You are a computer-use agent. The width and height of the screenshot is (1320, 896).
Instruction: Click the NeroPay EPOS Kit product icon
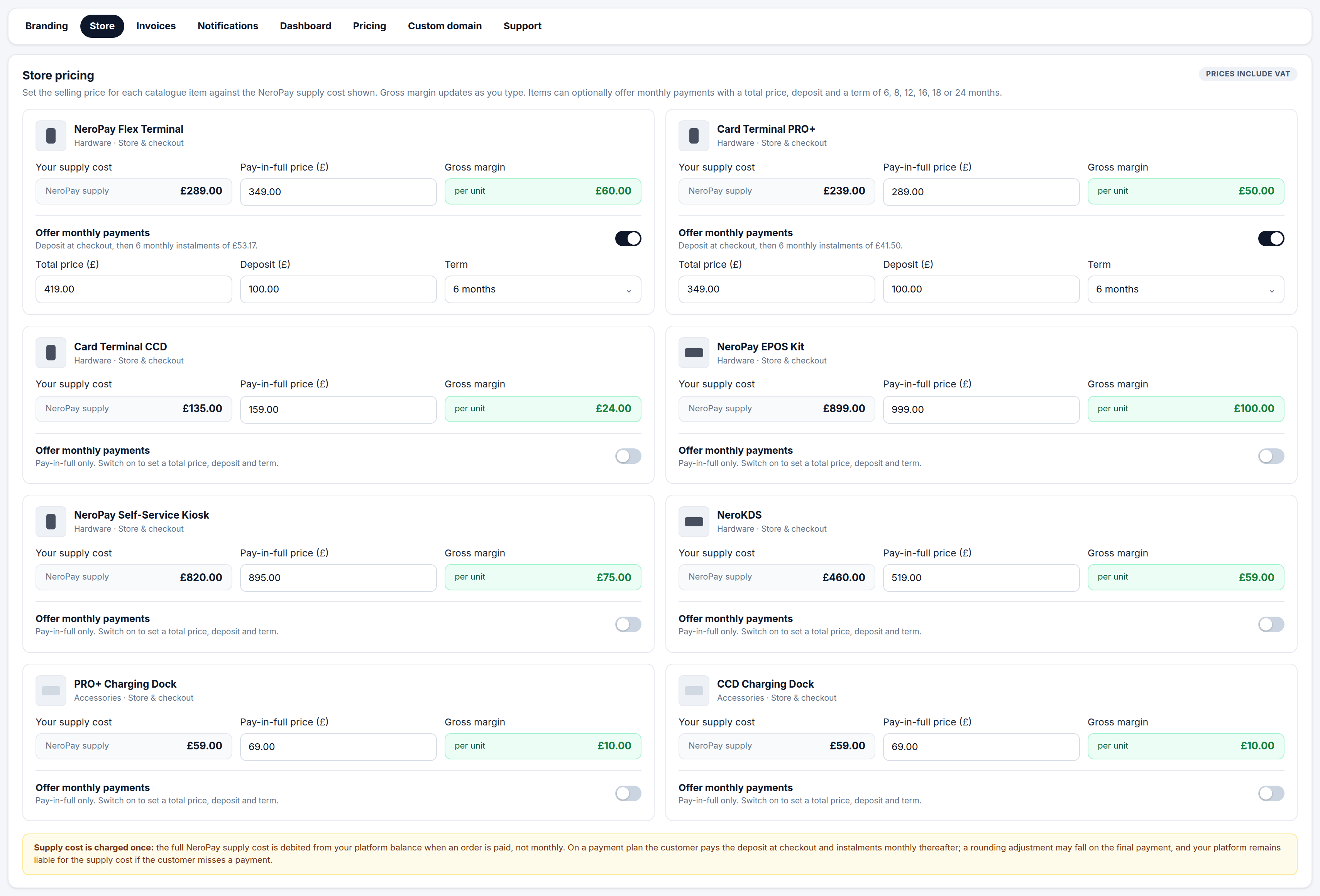click(694, 353)
